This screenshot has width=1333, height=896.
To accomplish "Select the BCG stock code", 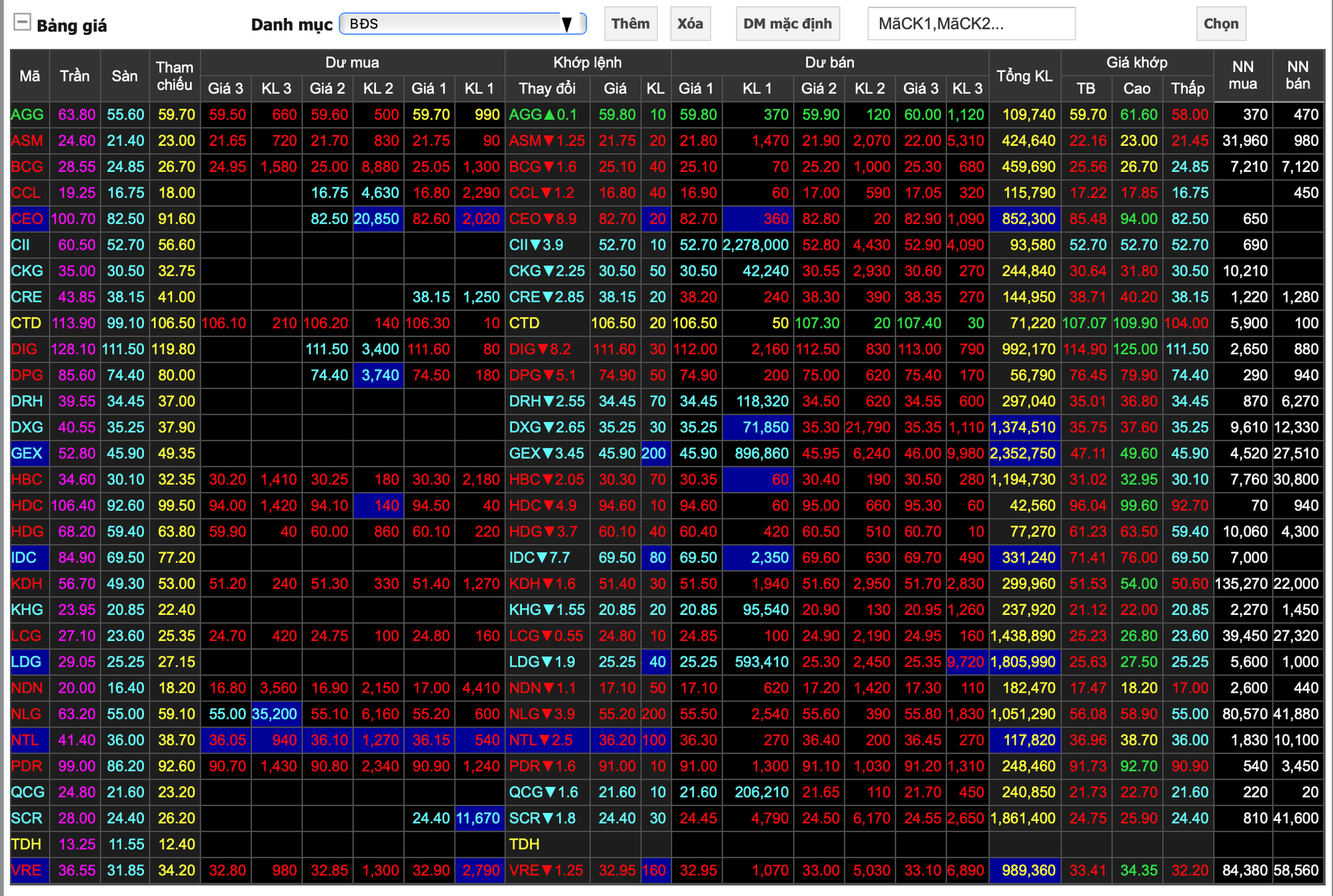I will pos(27,167).
